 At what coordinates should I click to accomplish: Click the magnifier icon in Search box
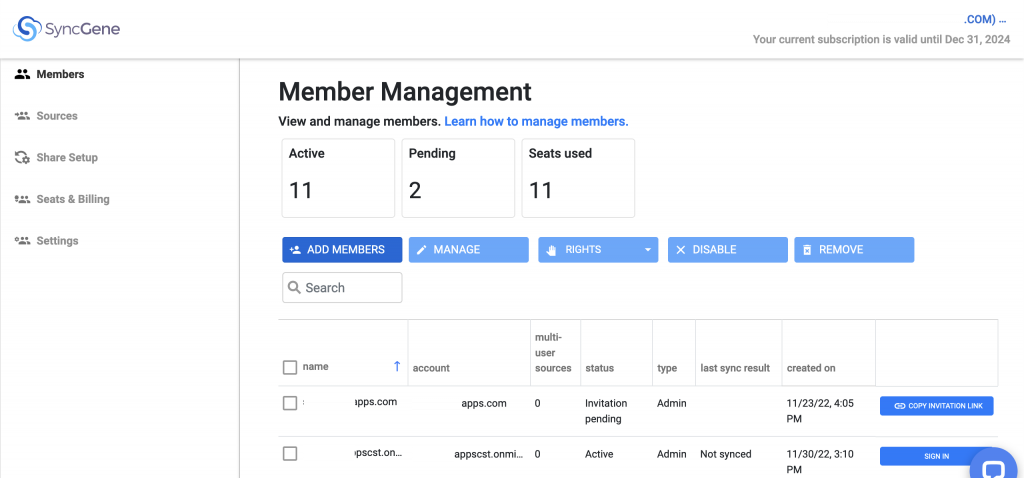pyautogui.click(x=294, y=288)
